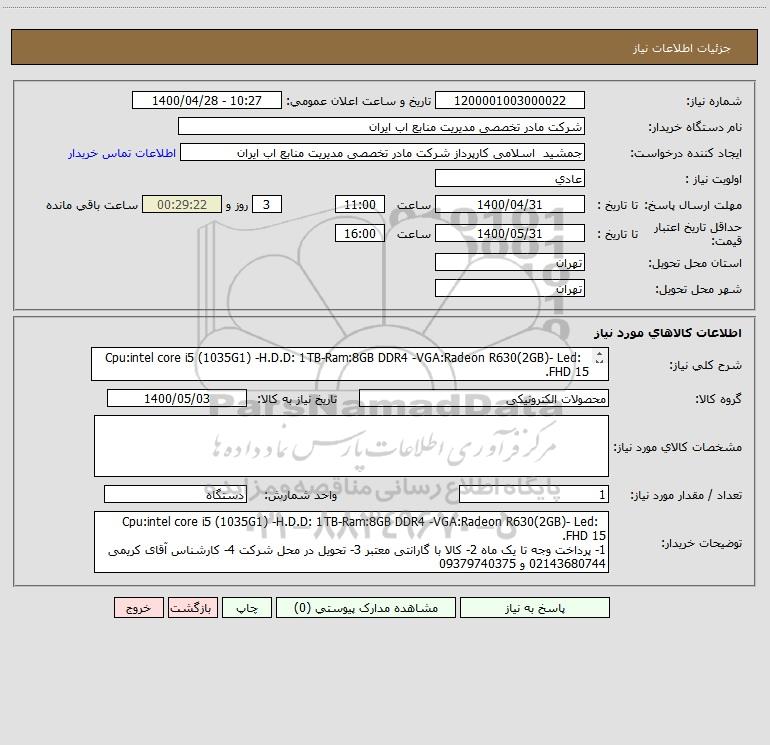
Task: Click the price validity time 16:00
Action: point(359,233)
